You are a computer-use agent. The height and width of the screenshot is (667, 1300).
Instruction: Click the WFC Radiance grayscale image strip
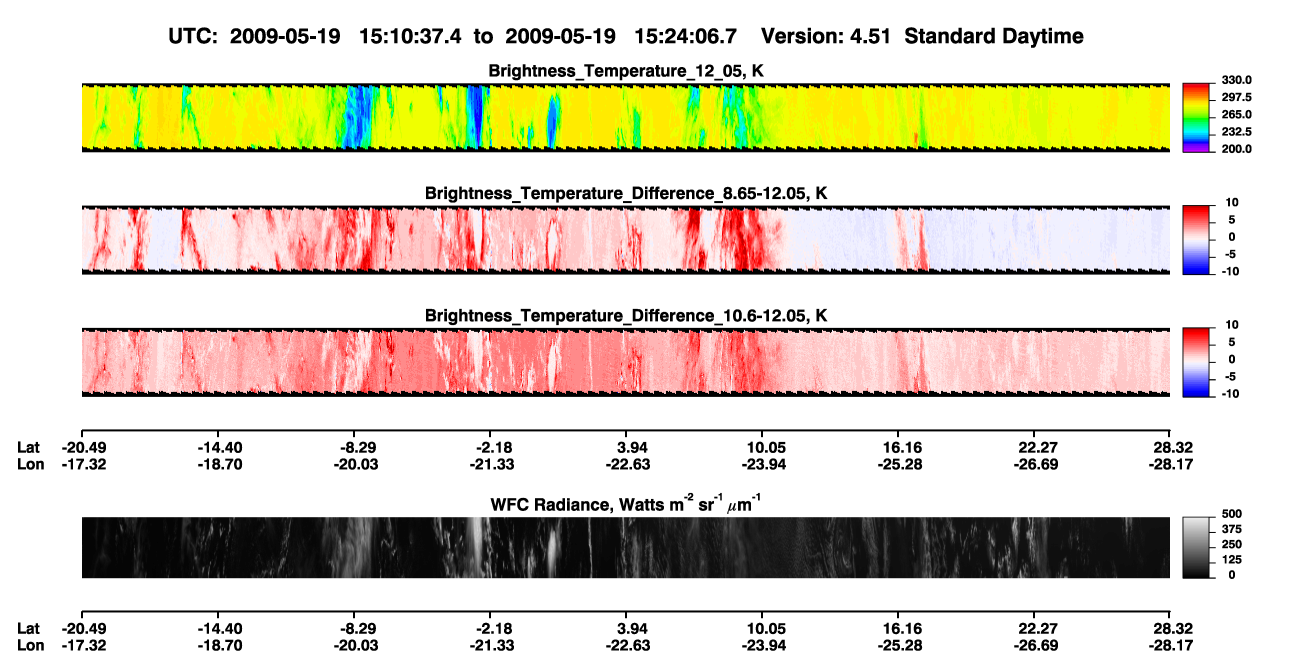[625, 547]
